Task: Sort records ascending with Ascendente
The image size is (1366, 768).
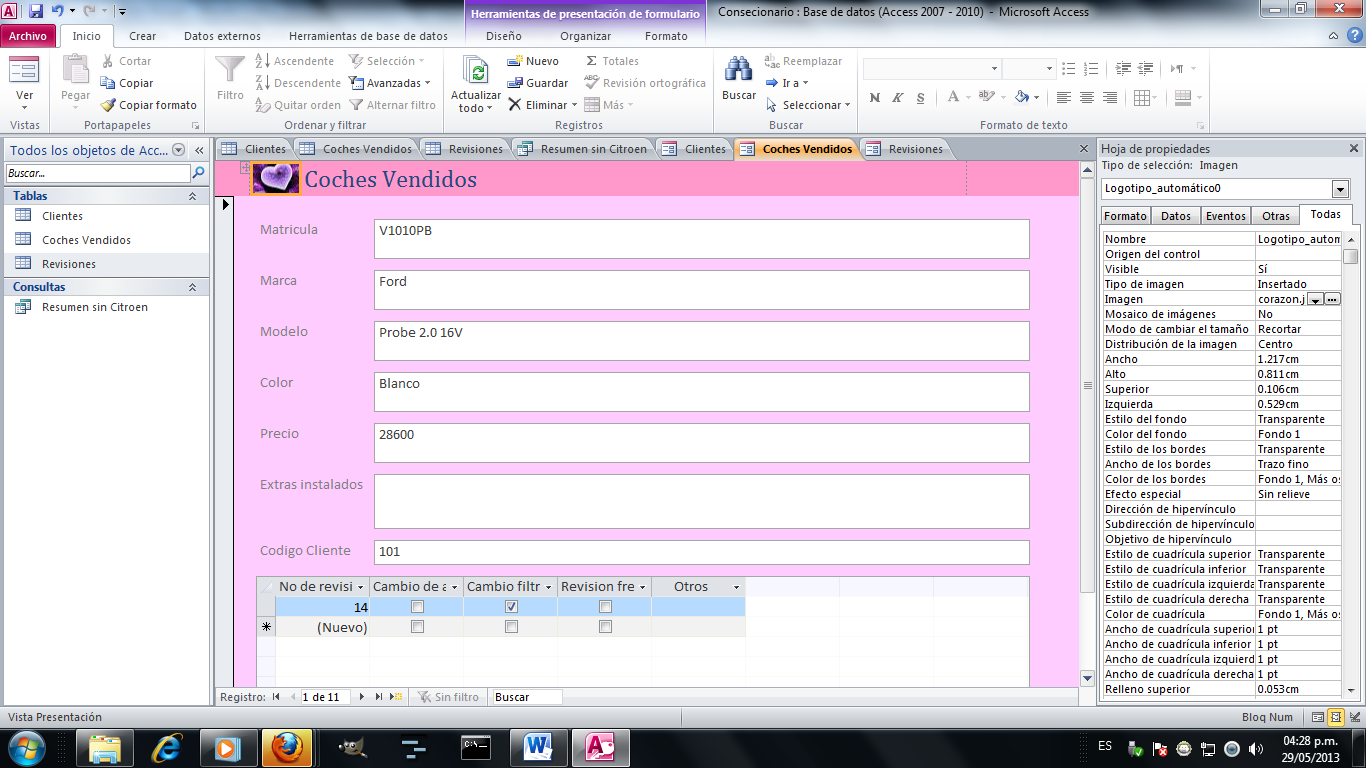Action: point(297,61)
